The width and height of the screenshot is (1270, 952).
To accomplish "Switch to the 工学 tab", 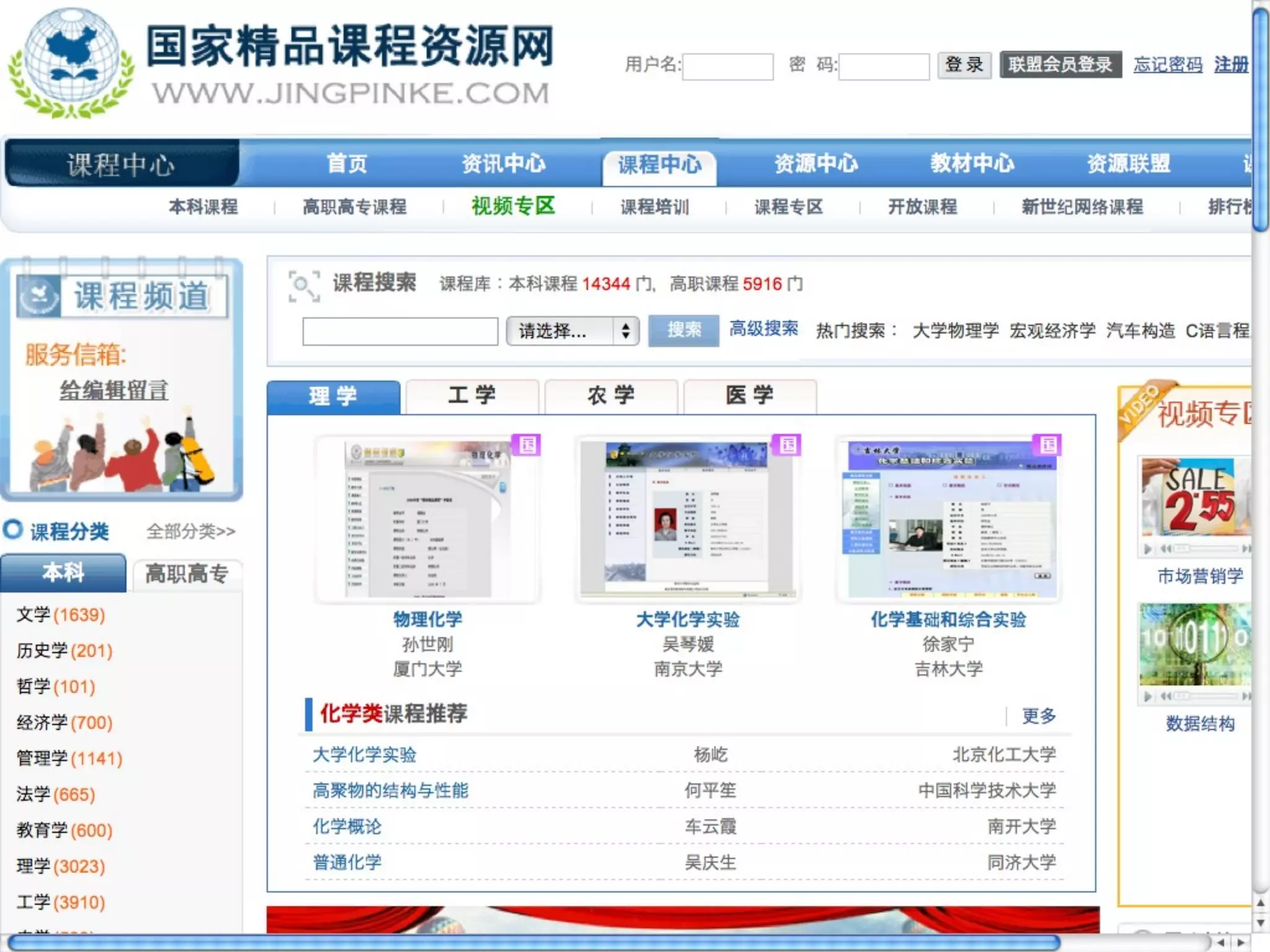I will click(x=472, y=395).
